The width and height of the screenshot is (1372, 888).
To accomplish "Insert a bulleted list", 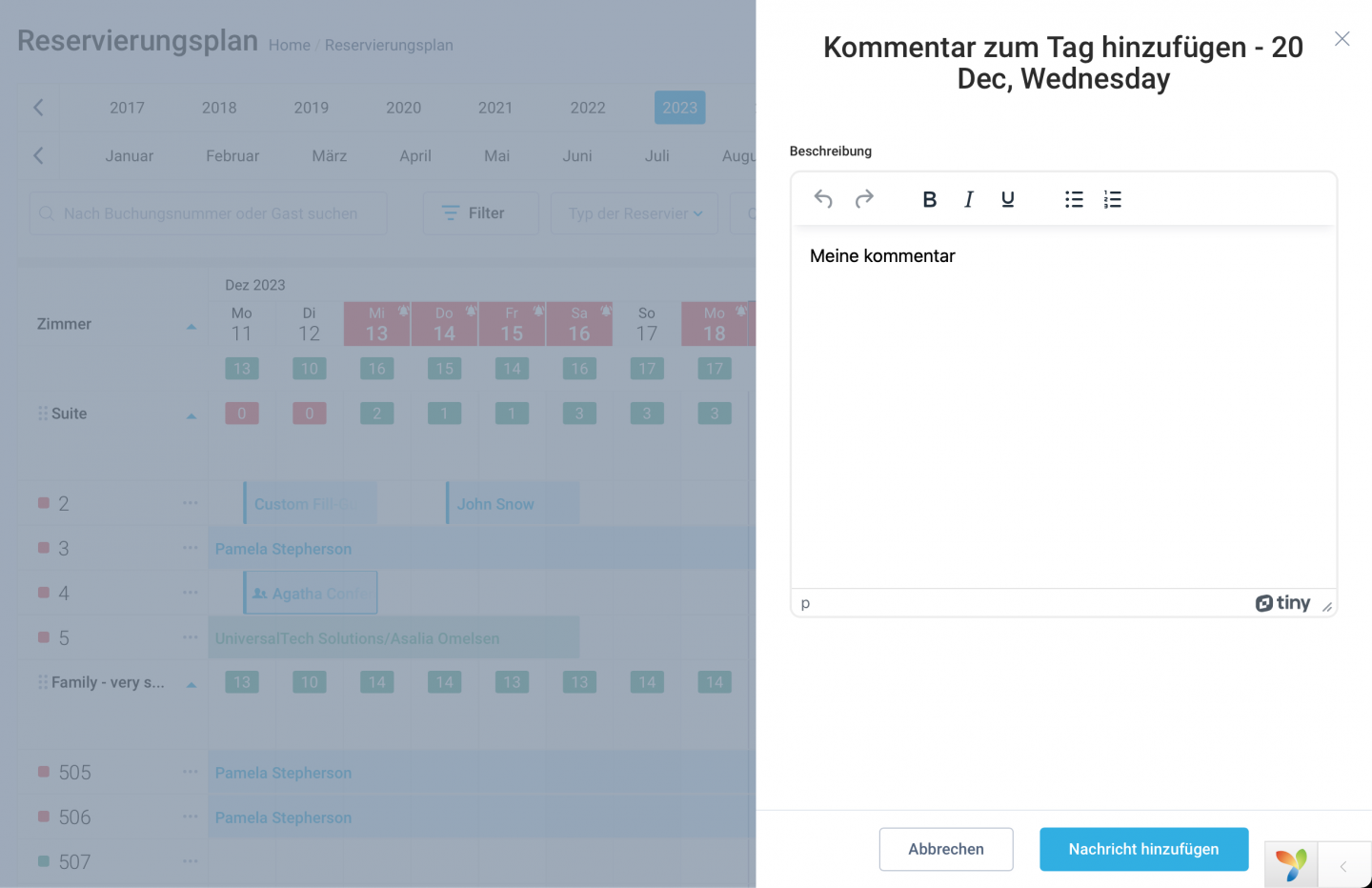I will point(1074,199).
